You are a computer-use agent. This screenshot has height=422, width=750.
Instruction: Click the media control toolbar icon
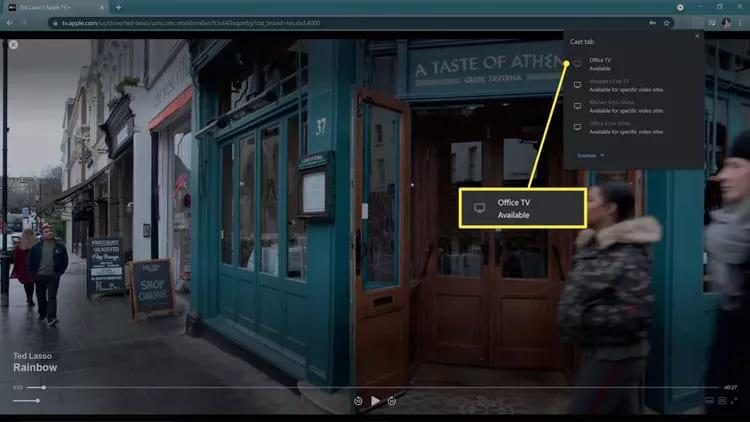(712, 23)
